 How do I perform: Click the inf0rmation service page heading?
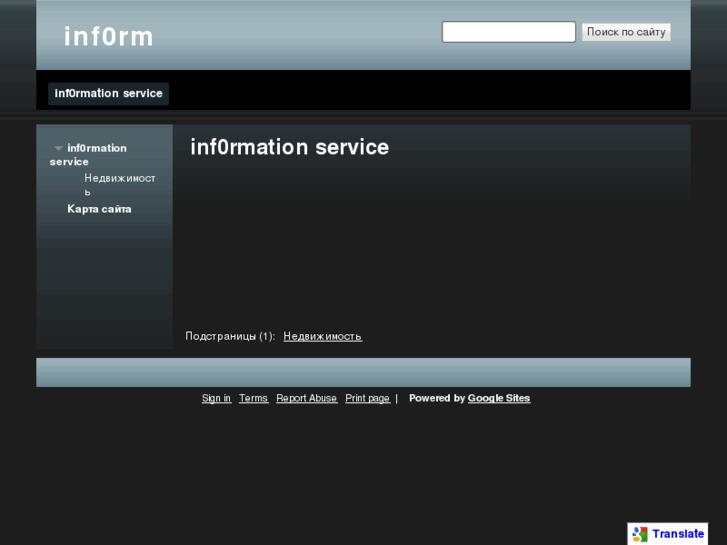click(x=290, y=147)
